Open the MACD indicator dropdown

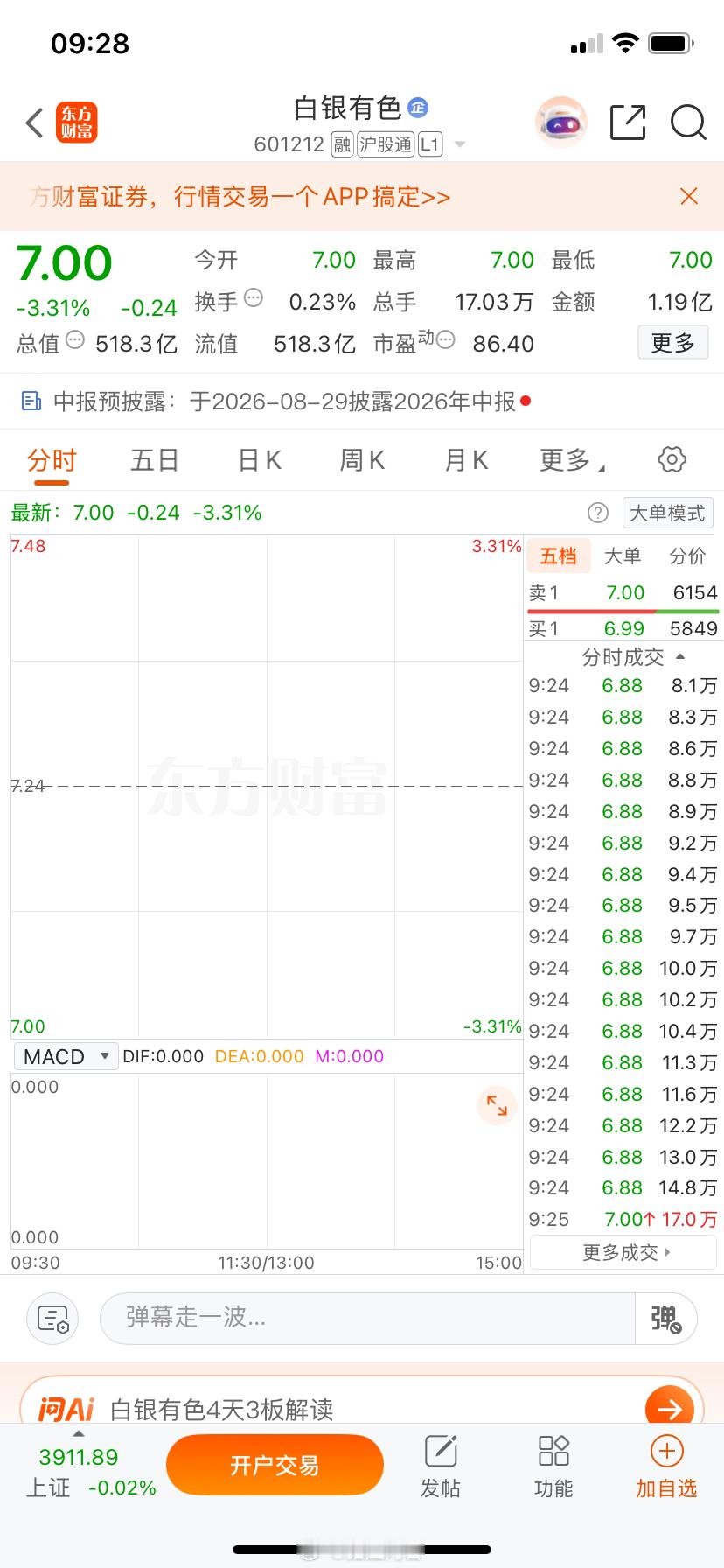(66, 1056)
